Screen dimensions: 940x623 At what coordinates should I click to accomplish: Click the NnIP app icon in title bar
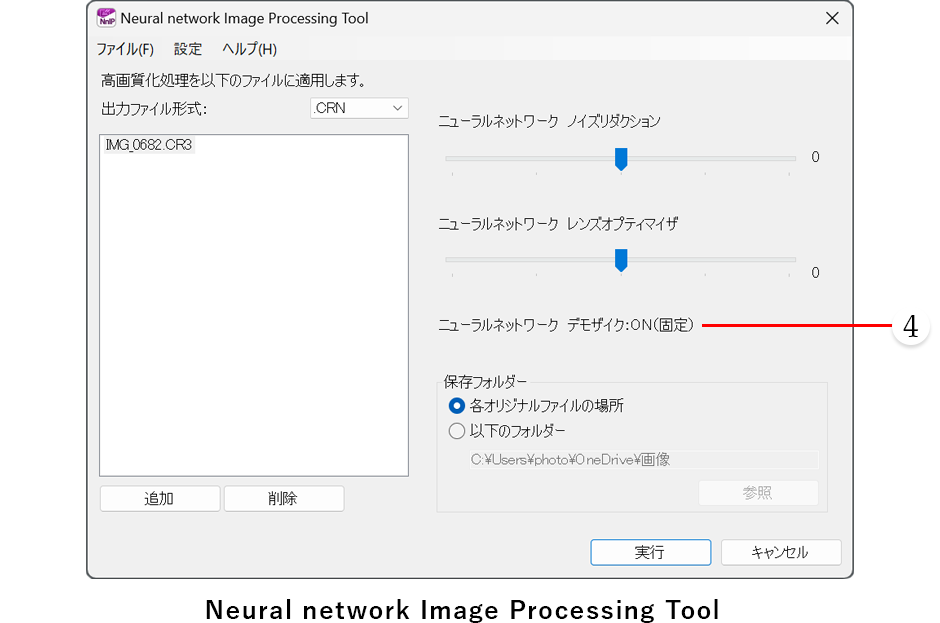pyautogui.click(x=106, y=18)
